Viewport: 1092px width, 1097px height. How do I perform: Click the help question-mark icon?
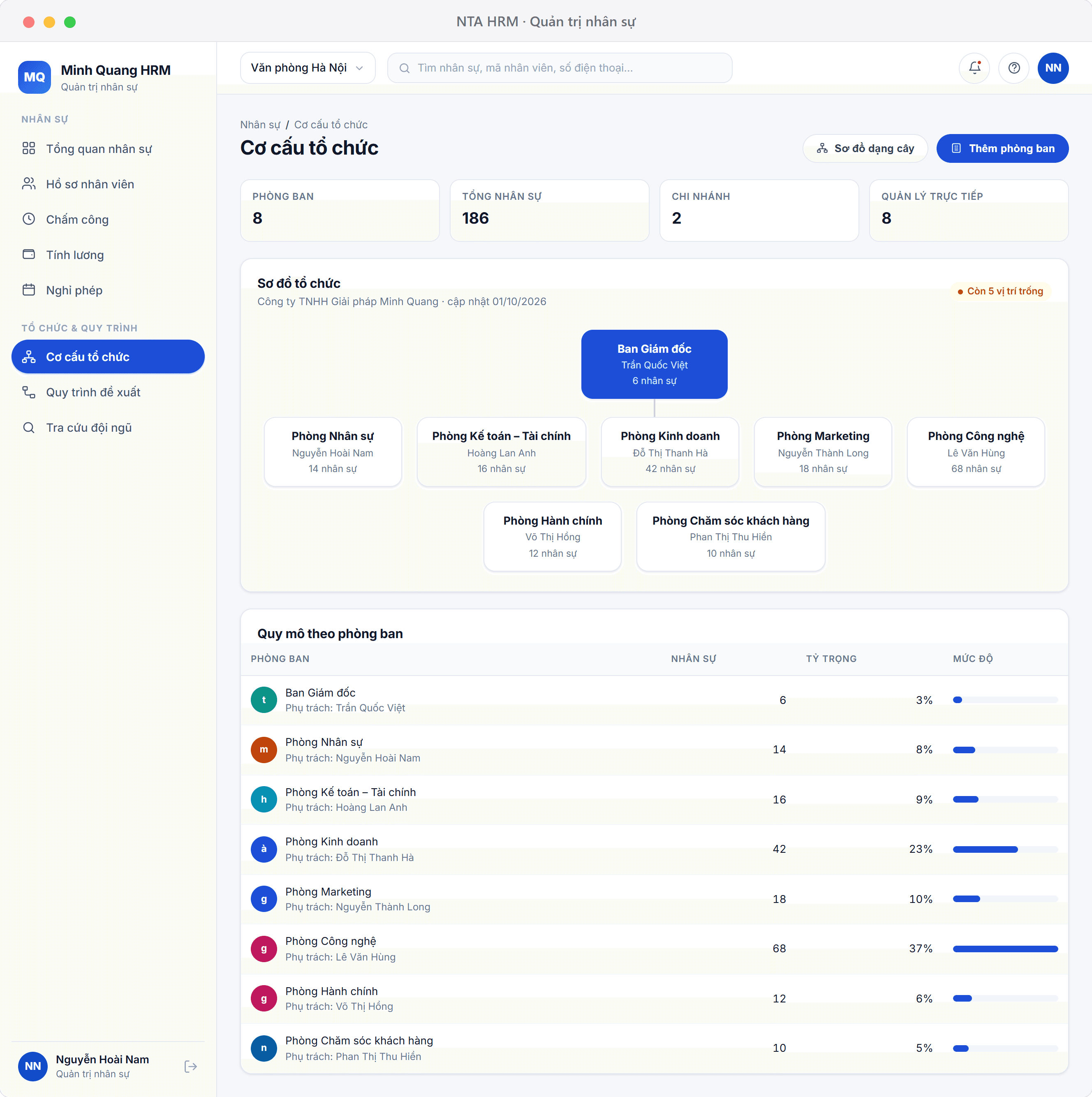1013,68
